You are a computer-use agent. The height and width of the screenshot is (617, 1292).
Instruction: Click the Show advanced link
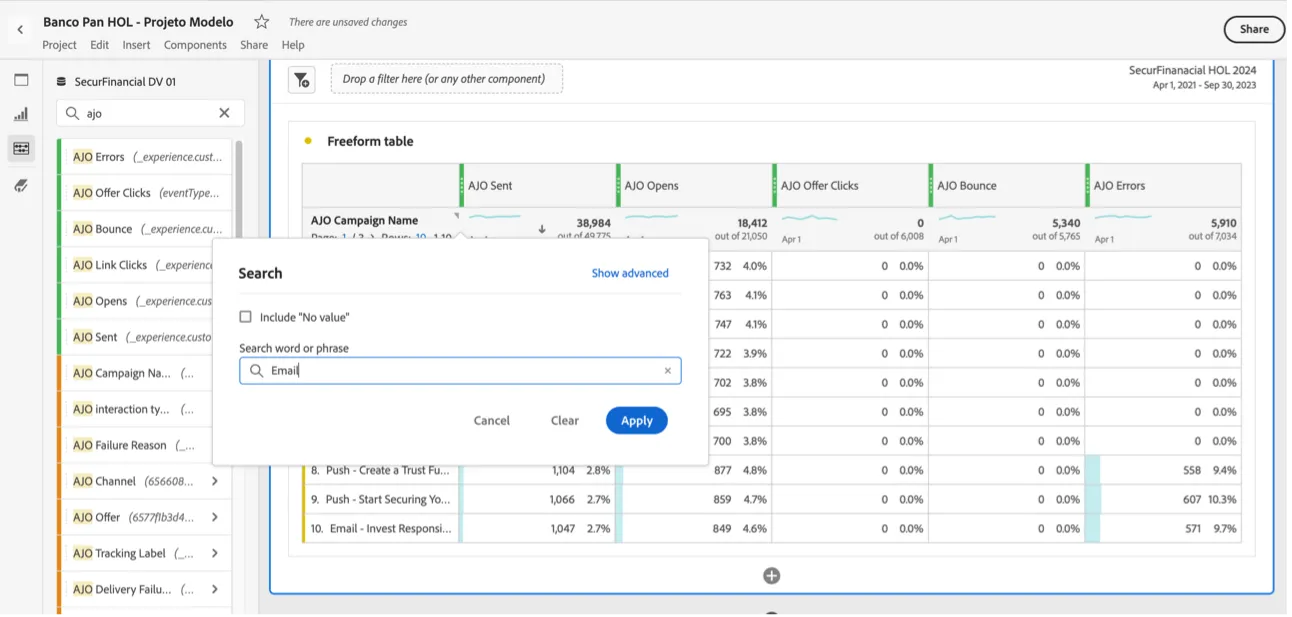coord(630,273)
